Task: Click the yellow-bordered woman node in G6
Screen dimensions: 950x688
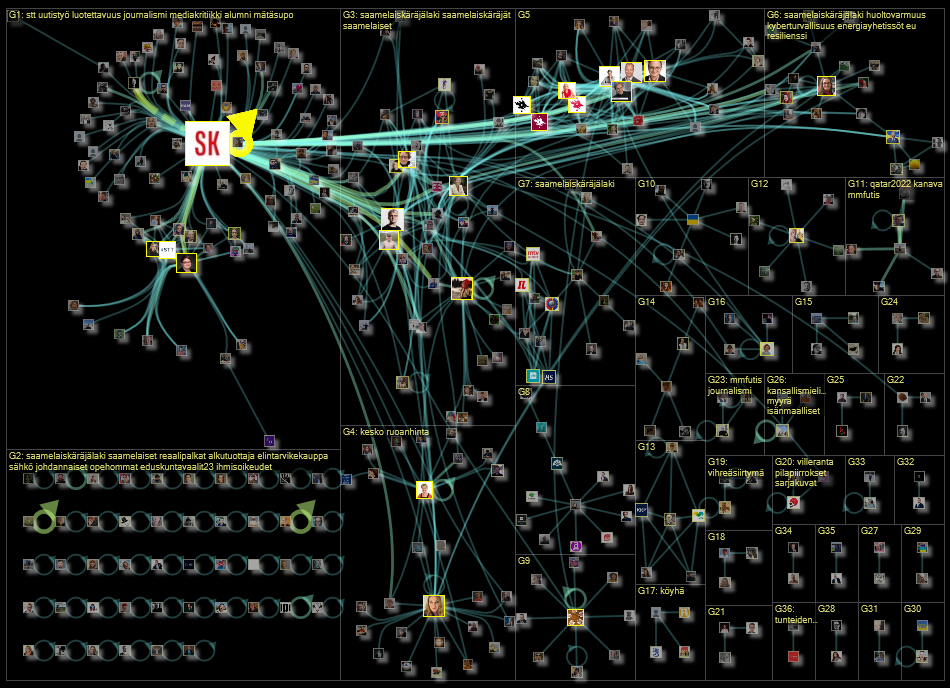Action: point(826,86)
